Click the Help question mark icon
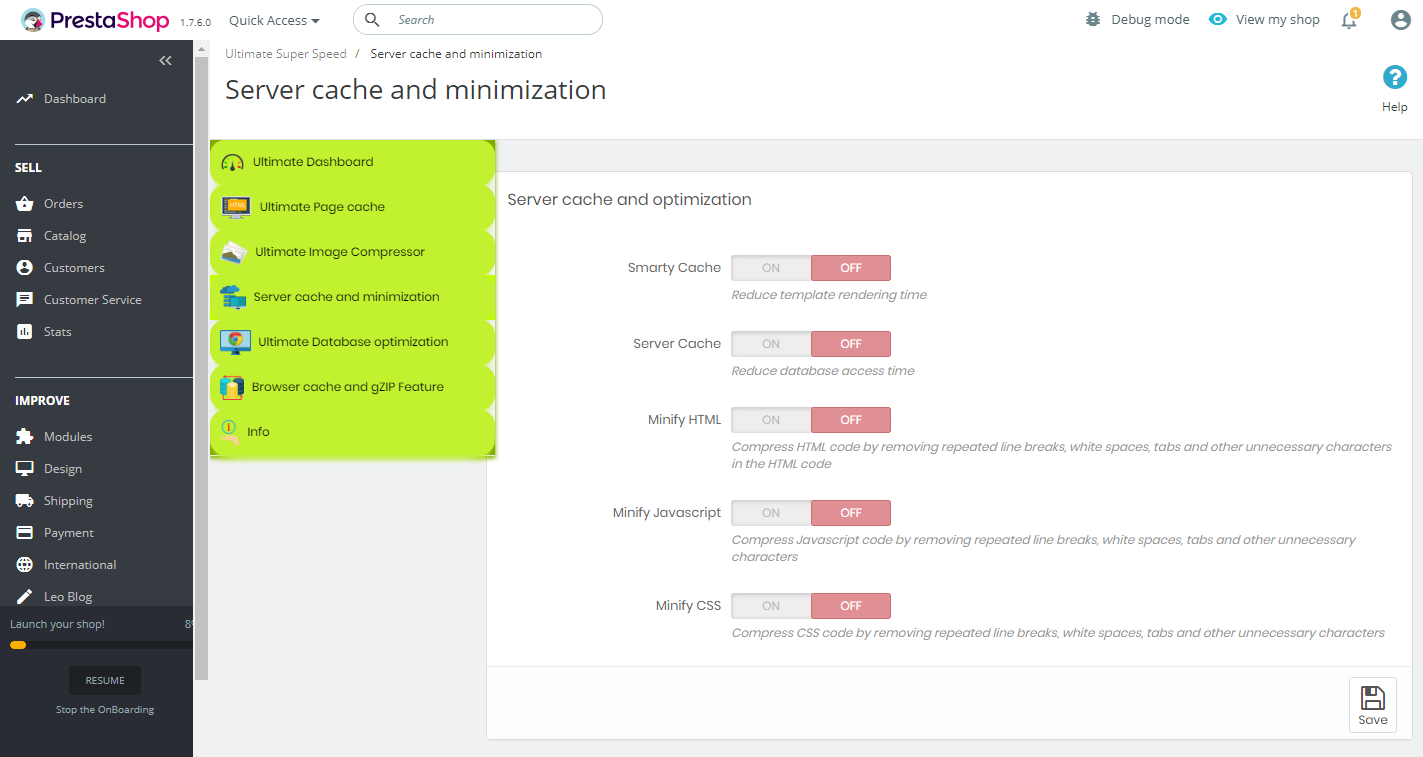This screenshot has height=757, width=1423. pyautogui.click(x=1395, y=77)
